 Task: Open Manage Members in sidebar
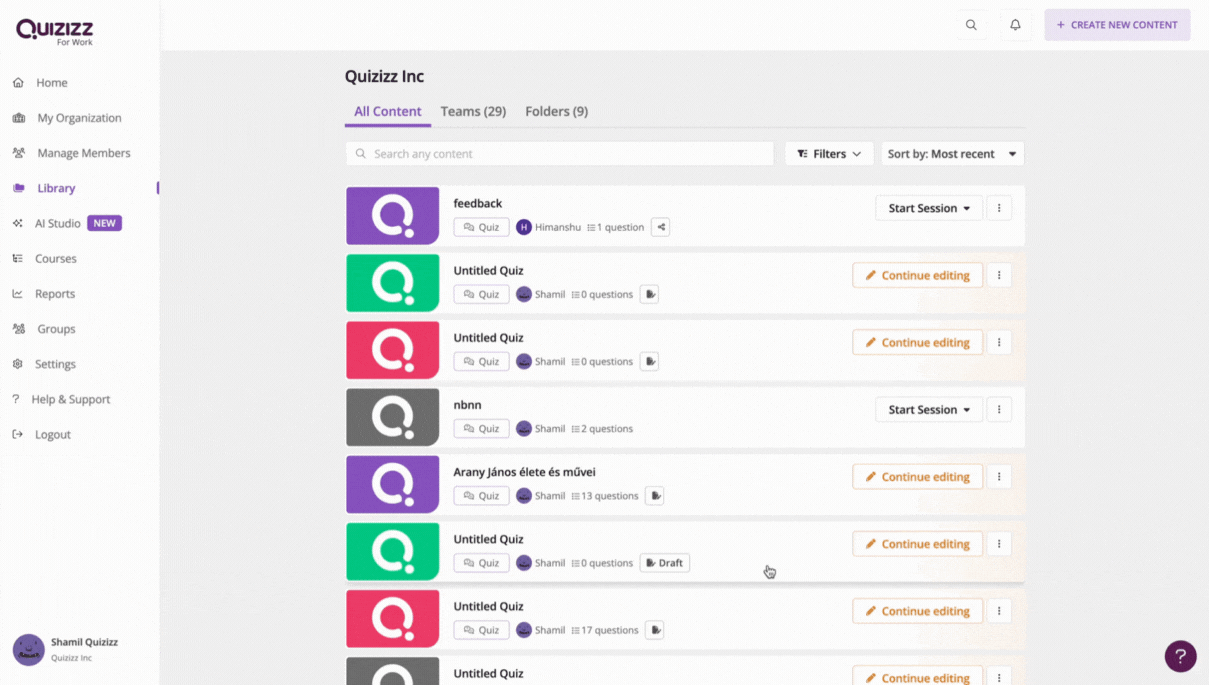click(x=84, y=153)
